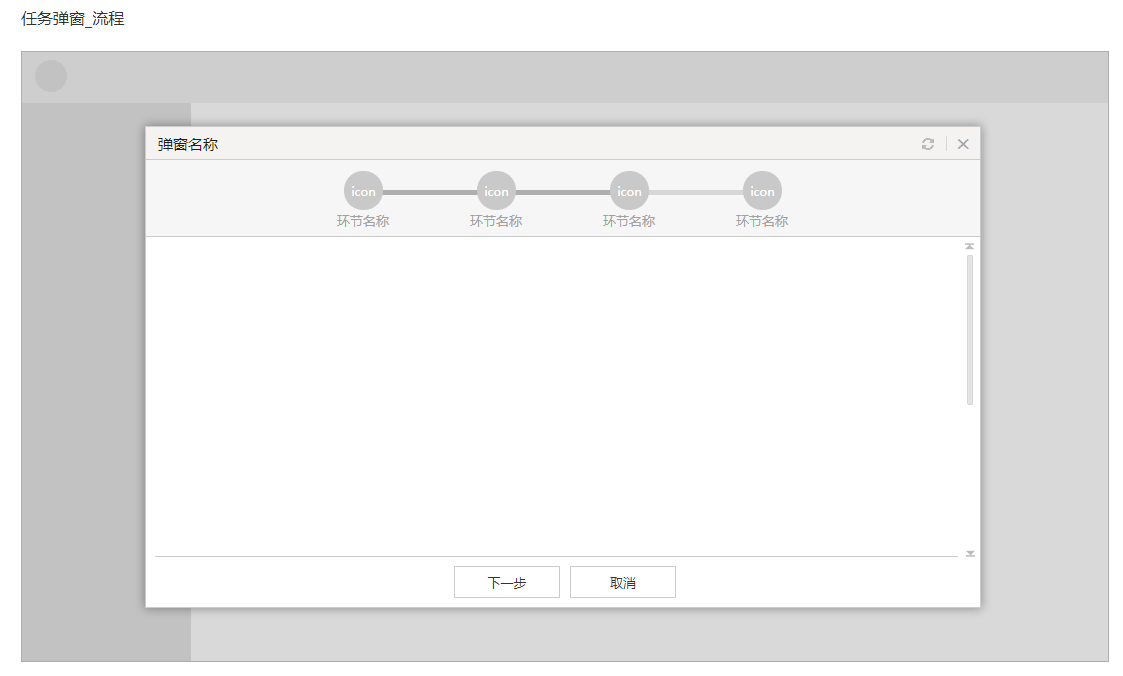Click the vertical scrollbar thumb in dialog
Viewport: 1123px width, 676px height.
970,330
